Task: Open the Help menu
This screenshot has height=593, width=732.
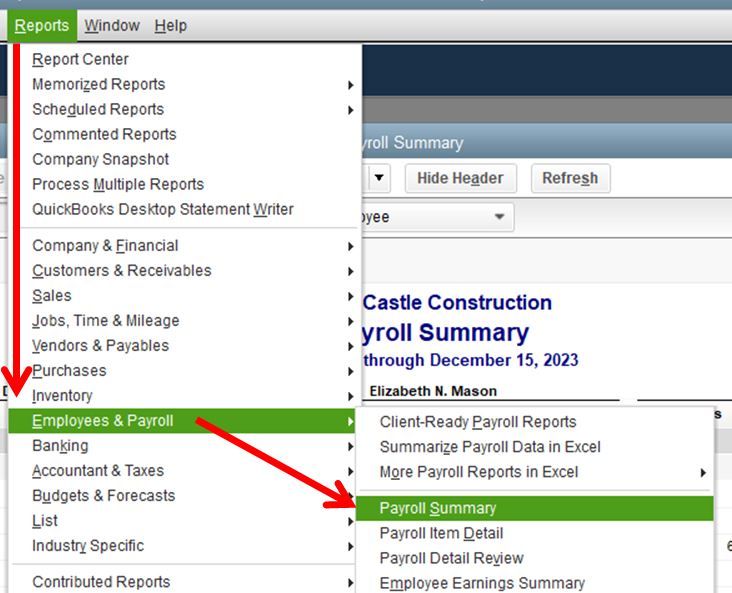Action: 170,25
